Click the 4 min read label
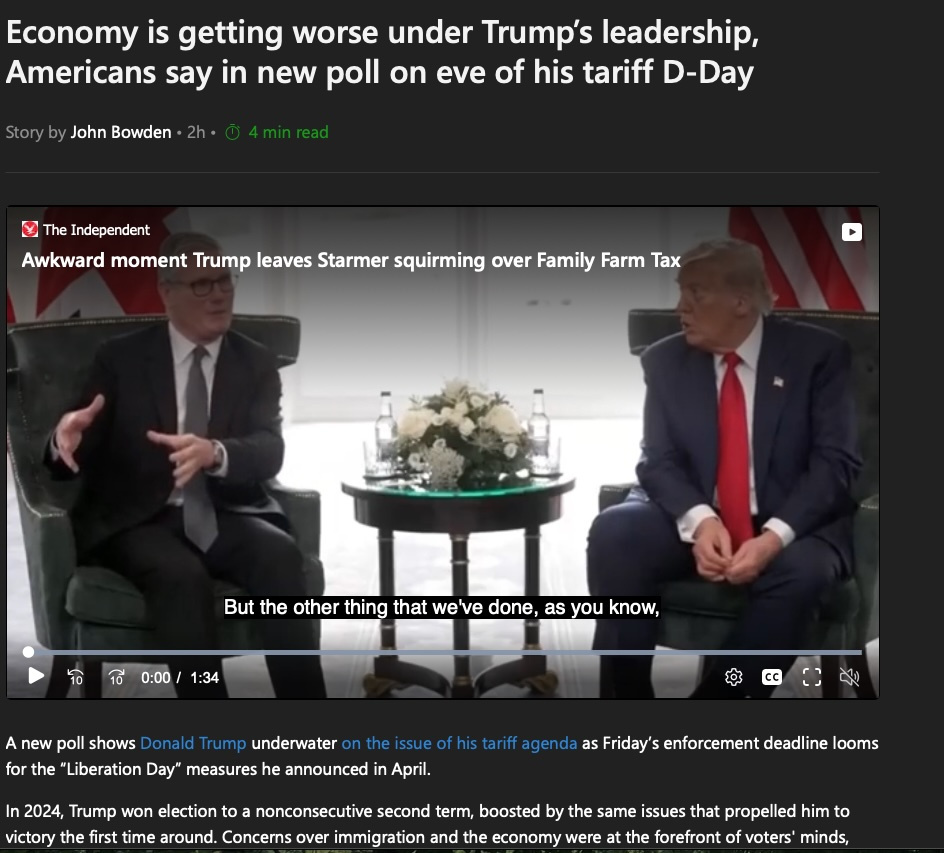This screenshot has width=944, height=853. [x=288, y=132]
